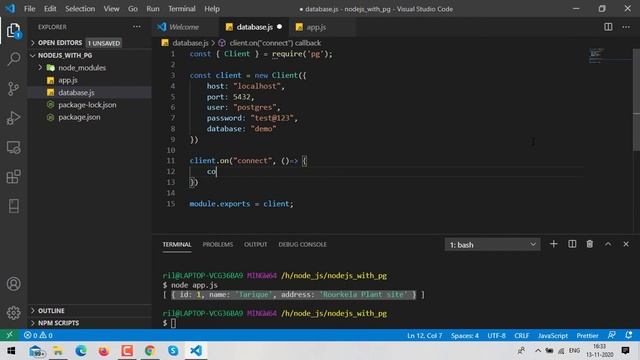The width and height of the screenshot is (640, 360).
Task: Split the terminal panel
Action: (x=572, y=244)
